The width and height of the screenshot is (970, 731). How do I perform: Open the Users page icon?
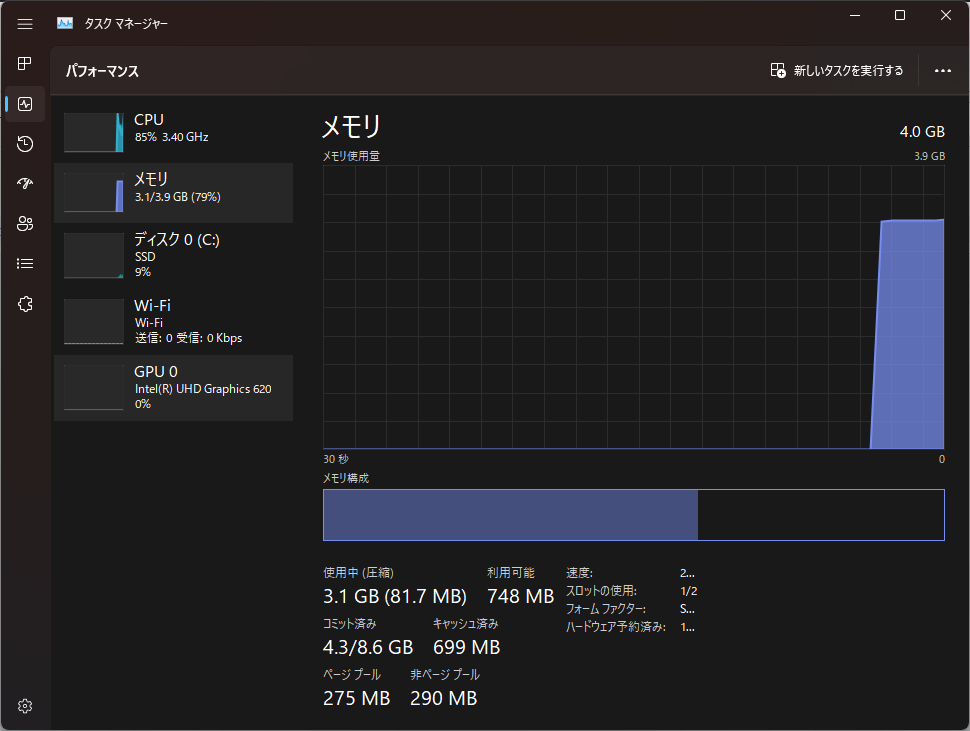25,224
